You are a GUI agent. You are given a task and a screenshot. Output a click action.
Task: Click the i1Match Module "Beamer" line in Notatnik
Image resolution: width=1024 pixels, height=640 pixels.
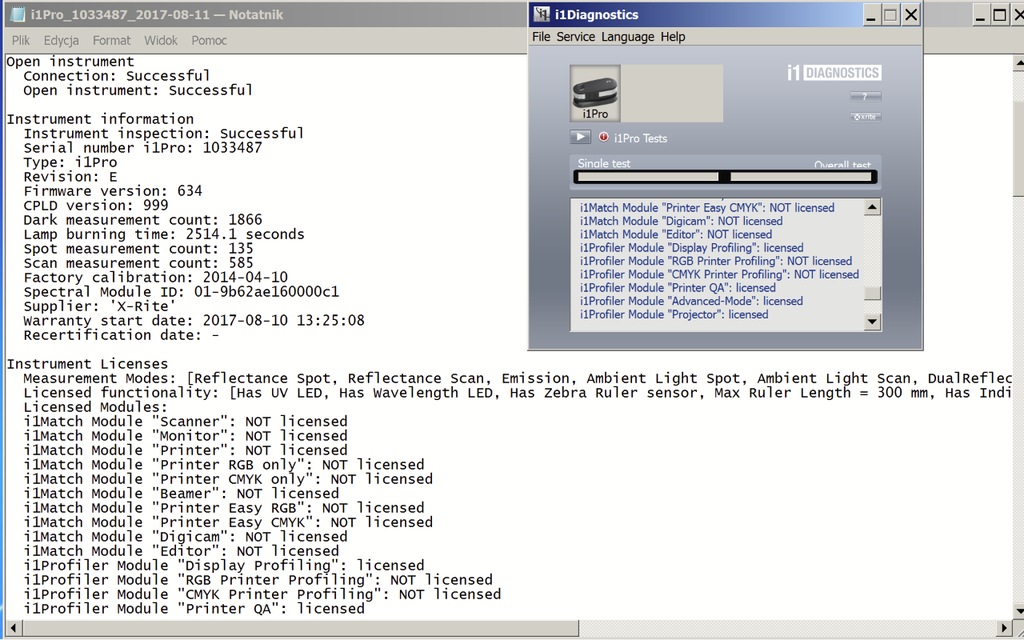click(x=181, y=493)
